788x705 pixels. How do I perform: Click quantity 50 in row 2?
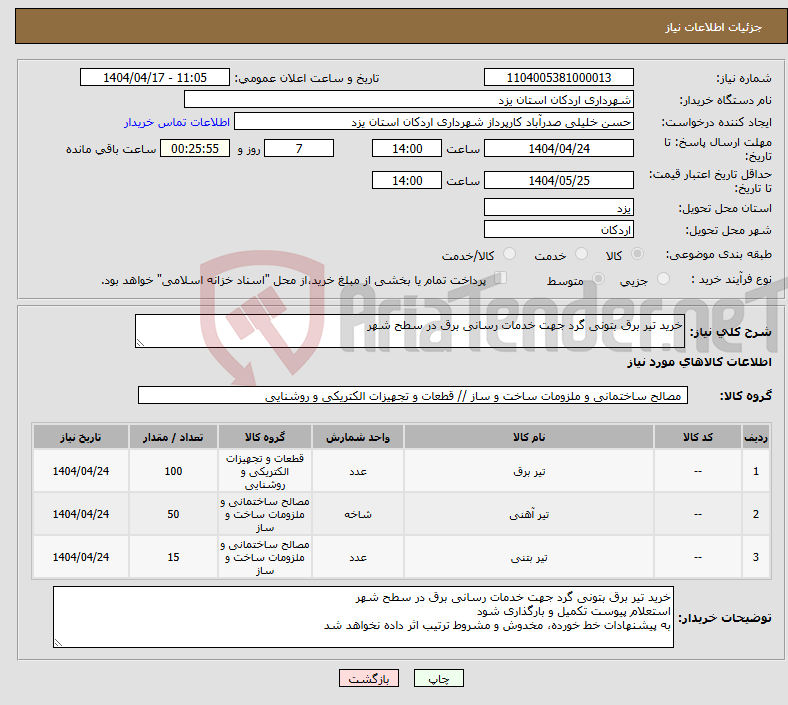173,514
